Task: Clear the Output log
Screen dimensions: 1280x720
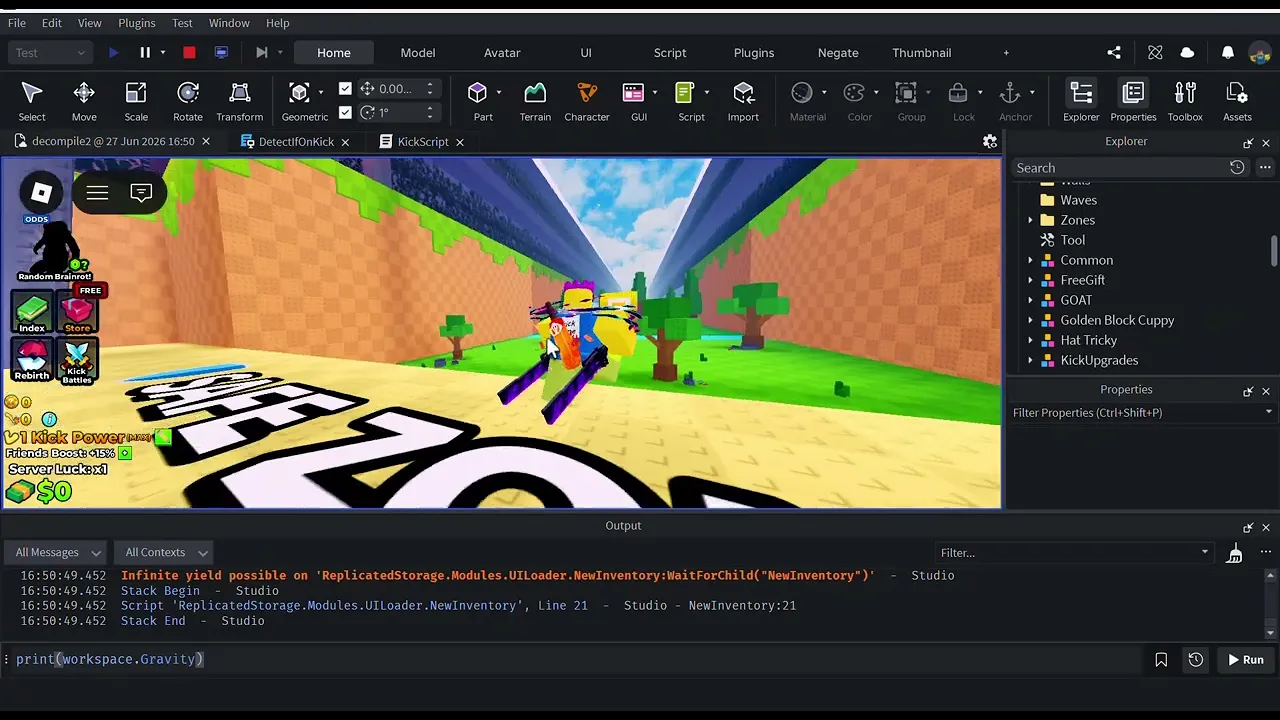Action: 1234,552
